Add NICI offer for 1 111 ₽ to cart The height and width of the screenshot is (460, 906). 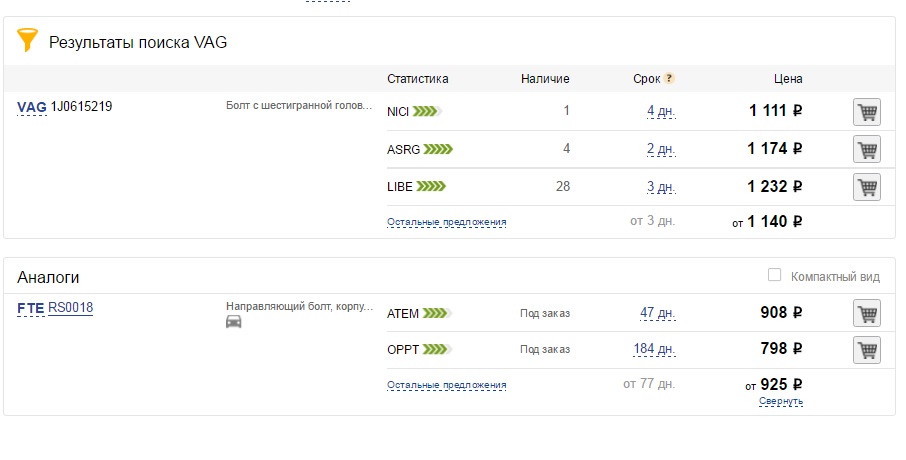(867, 112)
